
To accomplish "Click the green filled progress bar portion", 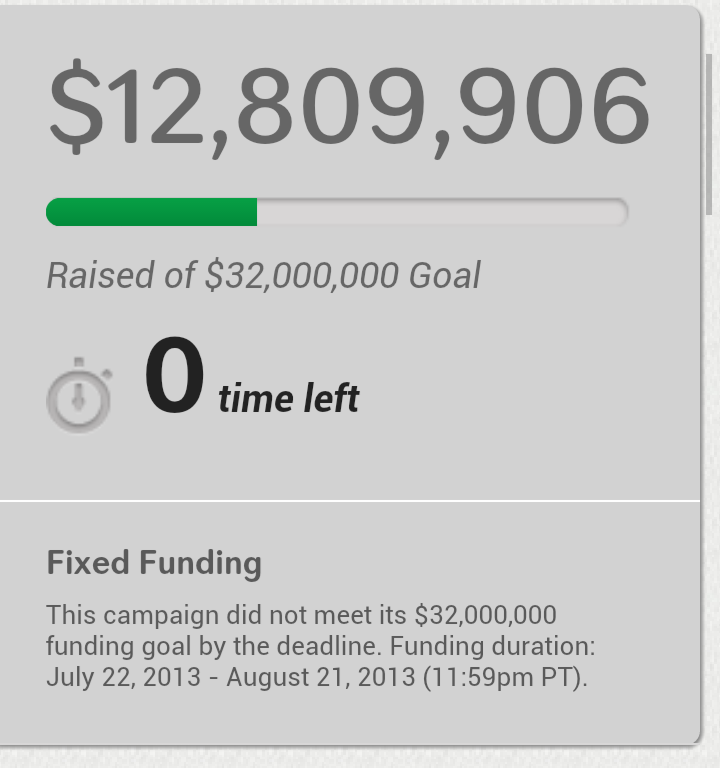I will (151, 212).
